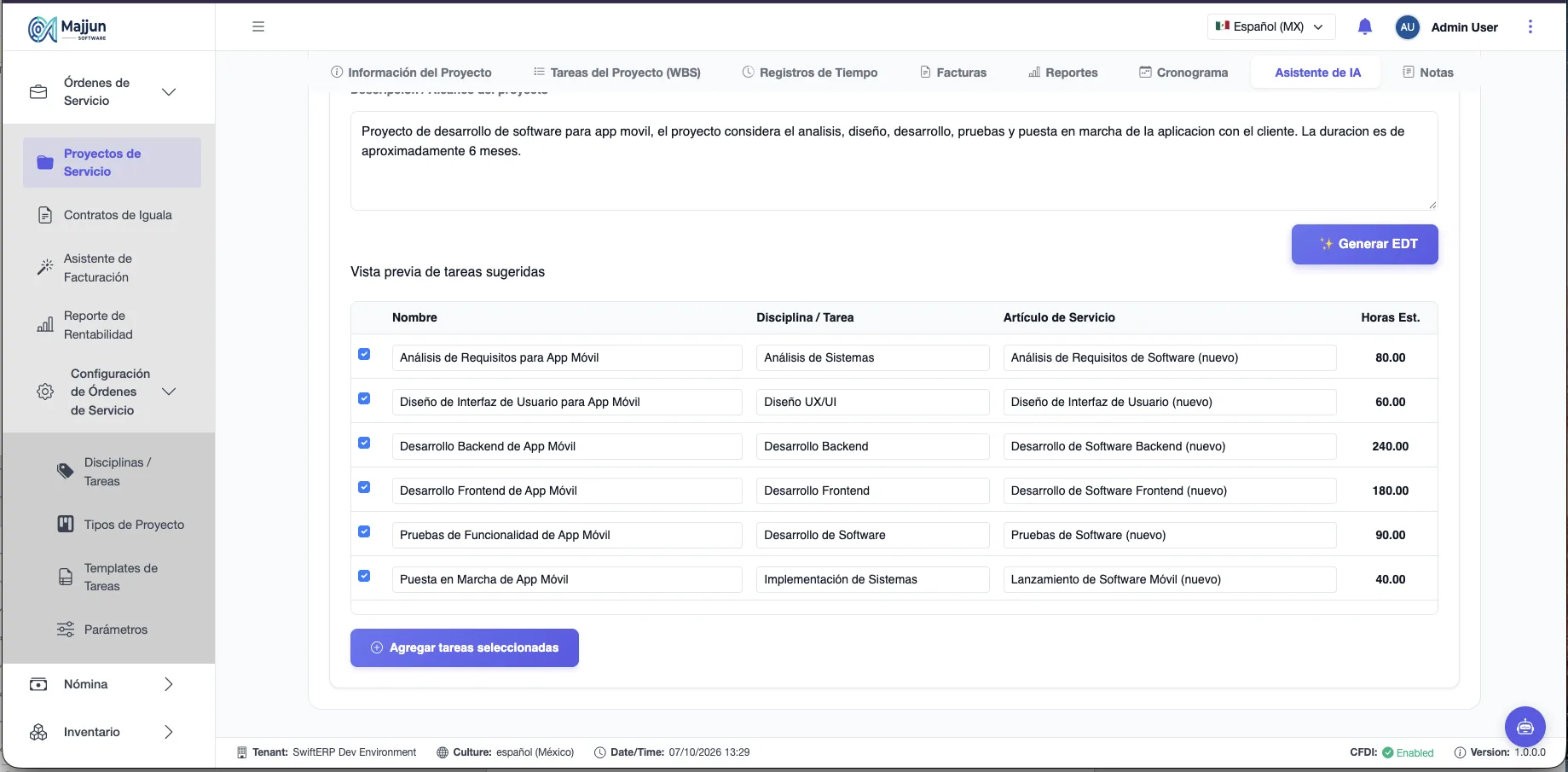Uncheck the Puesta en Marcha task checkbox
This screenshot has width=1568, height=772.
point(364,576)
